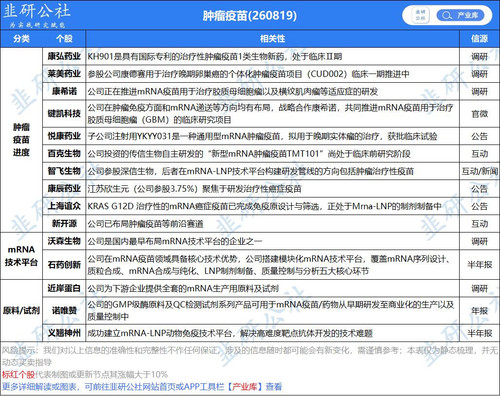Click stock name 智飞生物
The image size is (500, 396).
point(64,171)
